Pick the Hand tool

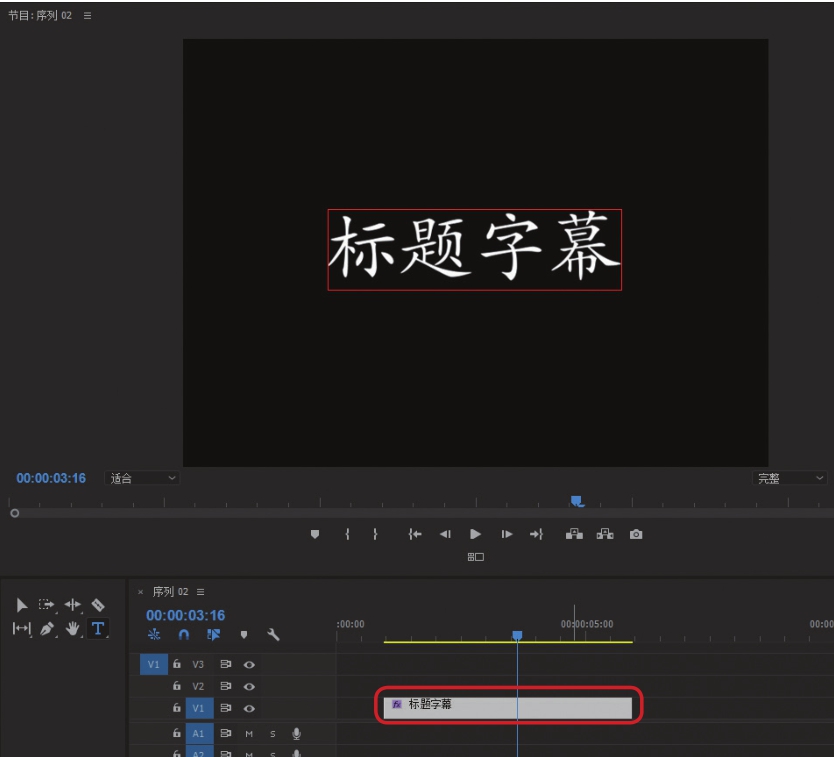pyautogui.click(x=72, y=629)
